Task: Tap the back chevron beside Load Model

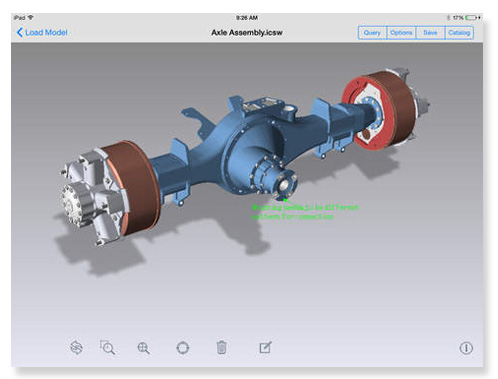Action: click(x=20, y=32)
